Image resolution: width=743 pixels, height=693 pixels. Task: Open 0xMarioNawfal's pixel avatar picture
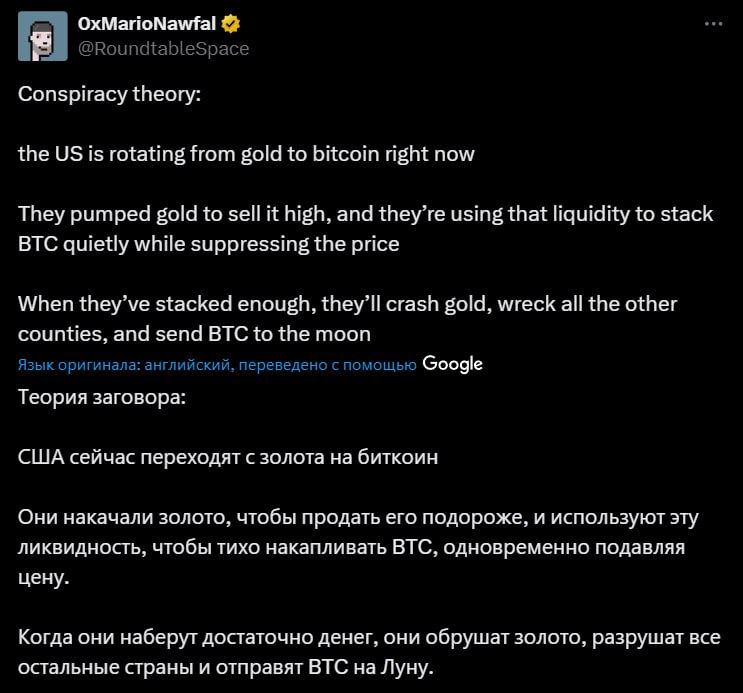click(41, 35)
